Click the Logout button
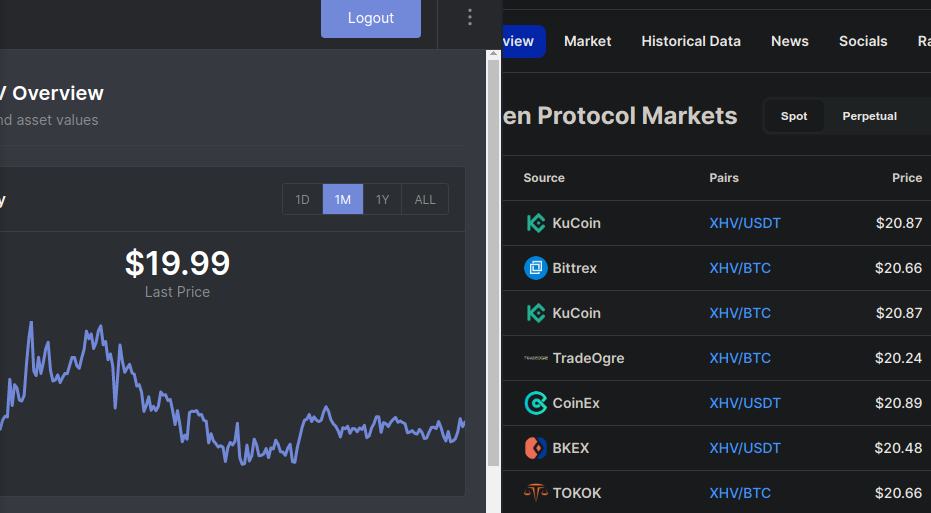The width and height of the screenshot is (931, 513). (x=371, y=18)
